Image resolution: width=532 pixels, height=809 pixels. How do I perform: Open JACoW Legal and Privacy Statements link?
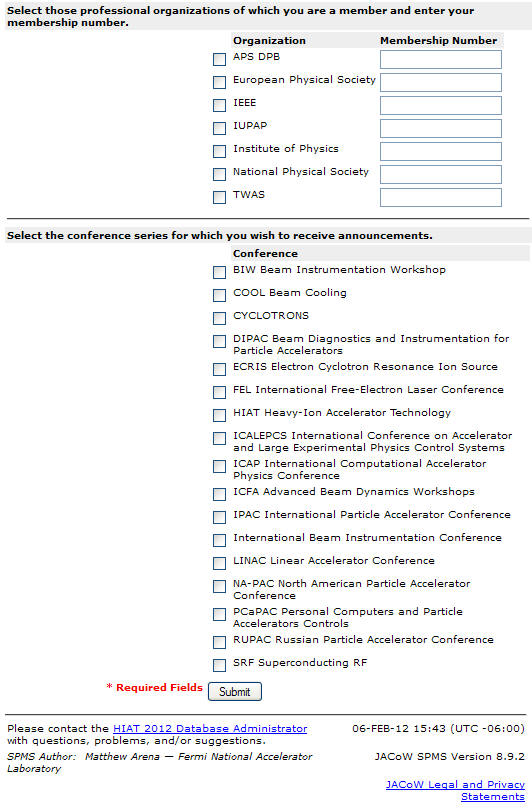click(455, 790)
